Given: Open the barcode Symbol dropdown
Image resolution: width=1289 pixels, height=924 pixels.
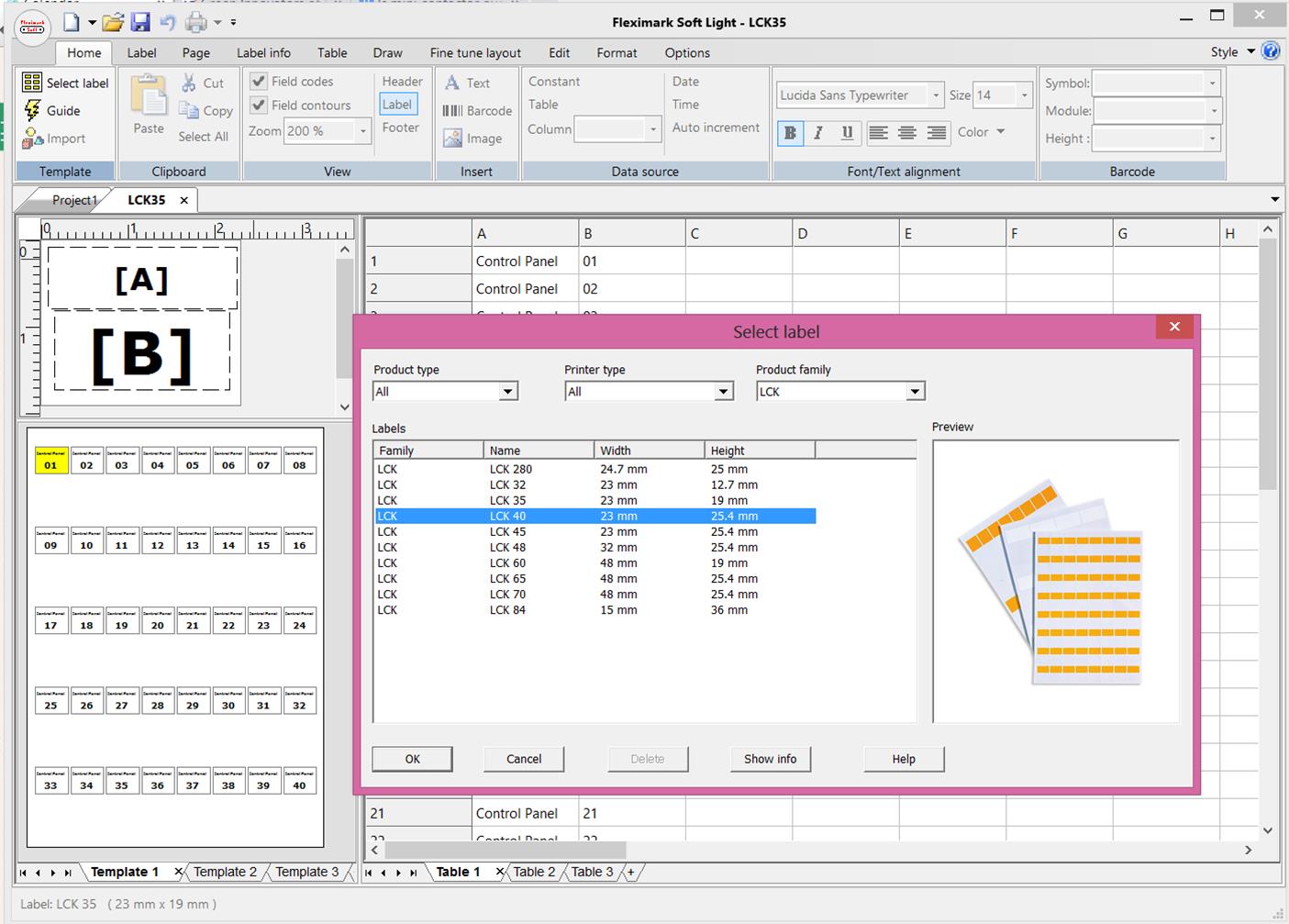Looking at the screenshot, I should (x=1212, y=83).
